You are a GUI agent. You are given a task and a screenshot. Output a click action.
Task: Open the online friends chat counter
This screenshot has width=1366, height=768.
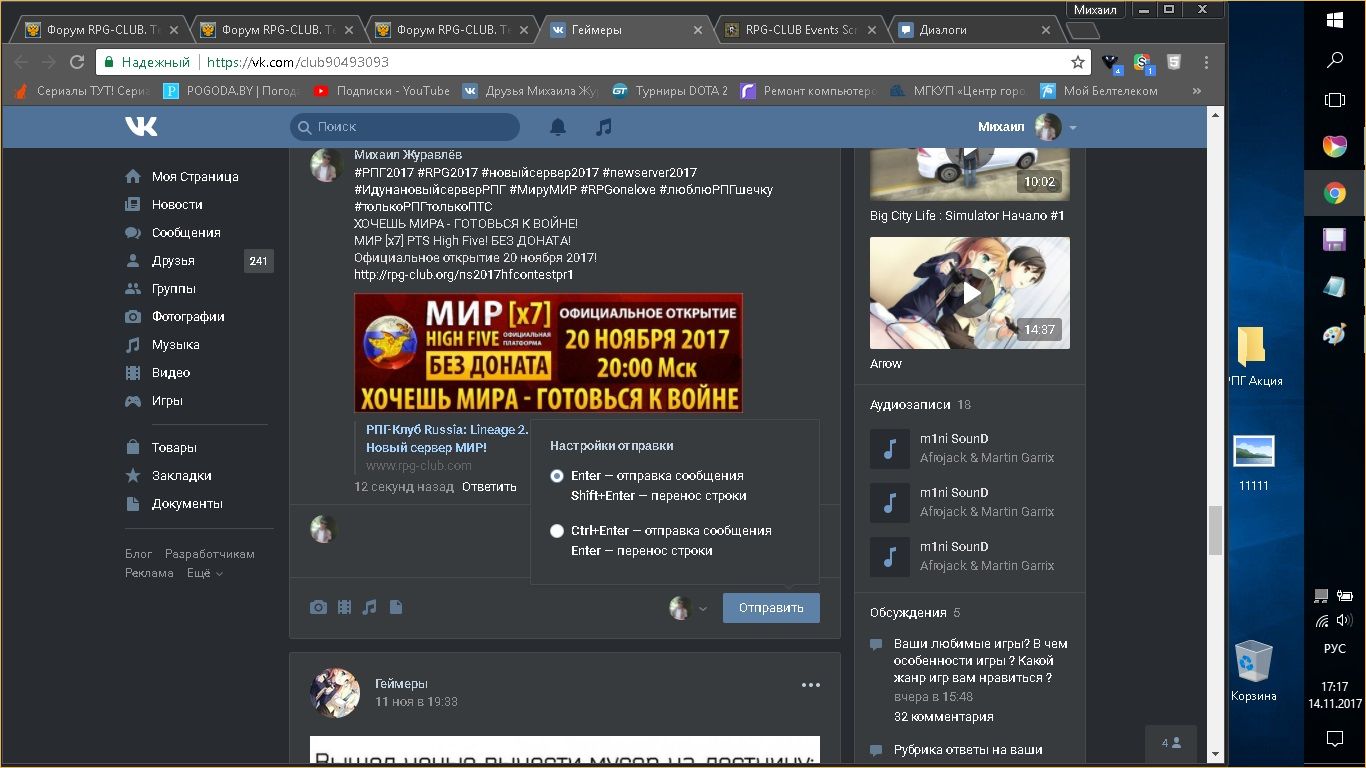pos(1171,743)
